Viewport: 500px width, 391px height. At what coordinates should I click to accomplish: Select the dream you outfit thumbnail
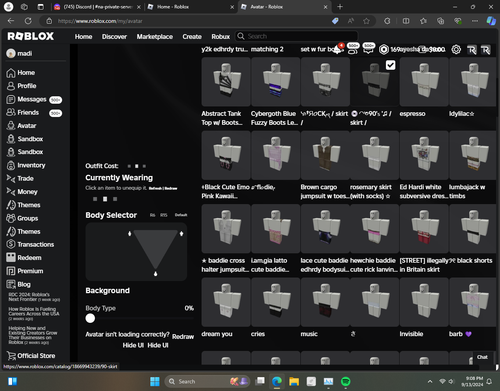[226, 302]
